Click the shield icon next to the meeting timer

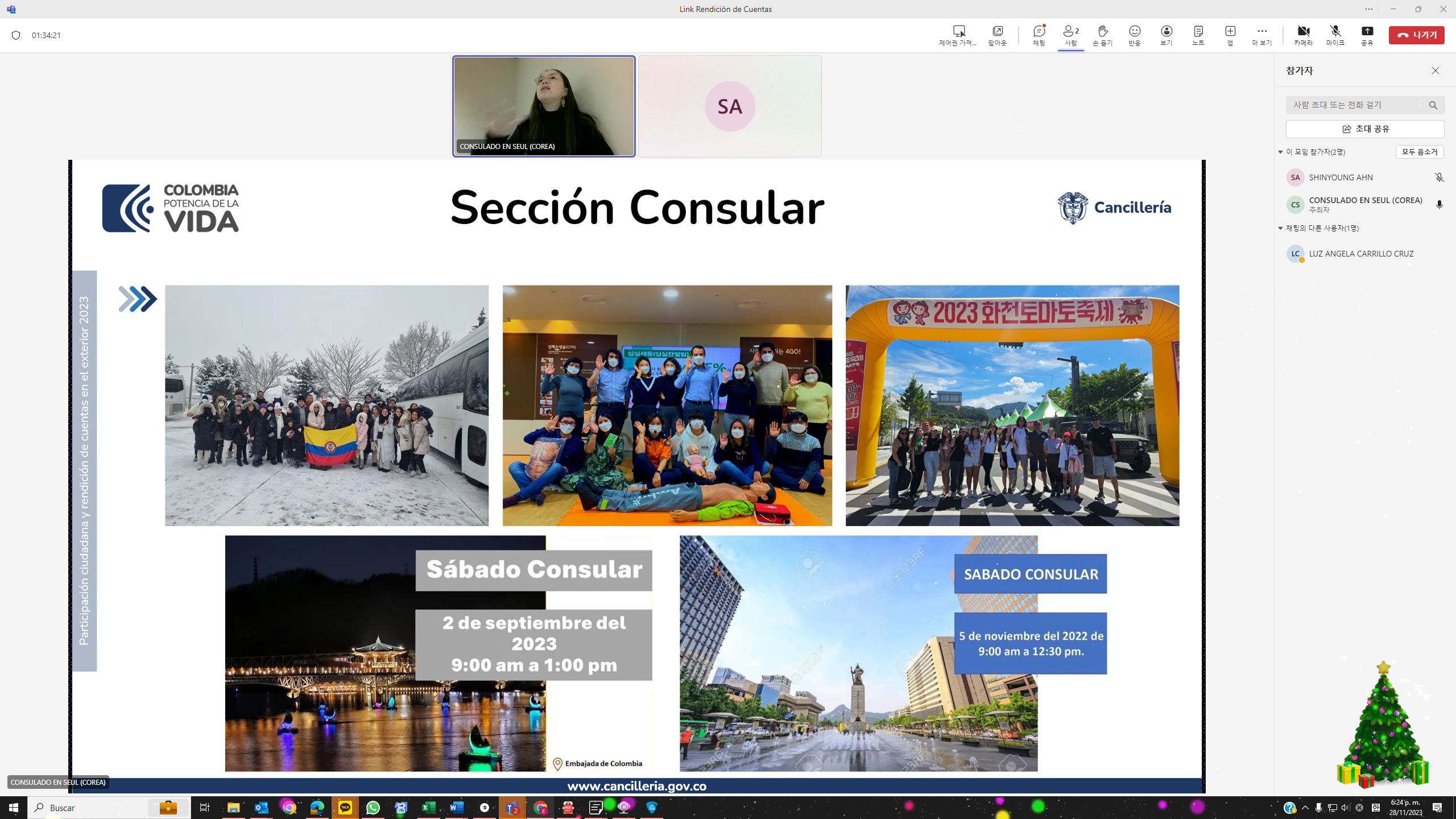16,35
